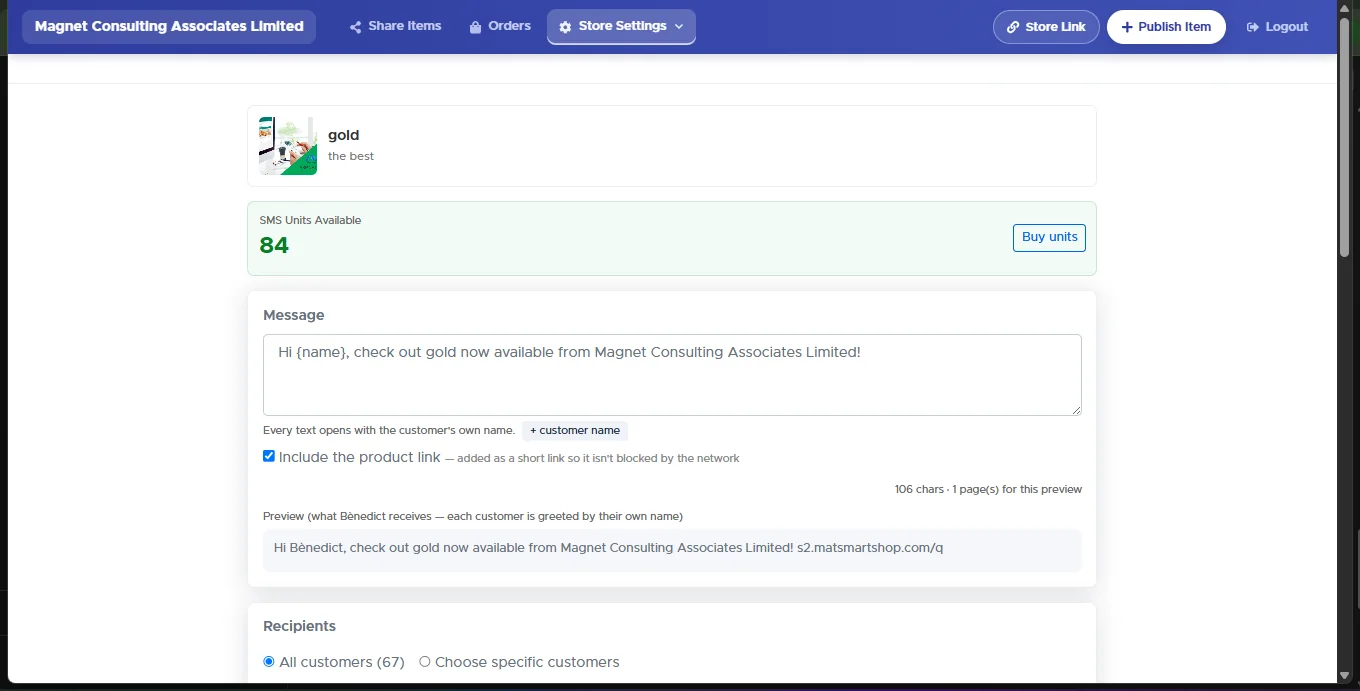Click the Share Items share icon

tap(355, 27)
